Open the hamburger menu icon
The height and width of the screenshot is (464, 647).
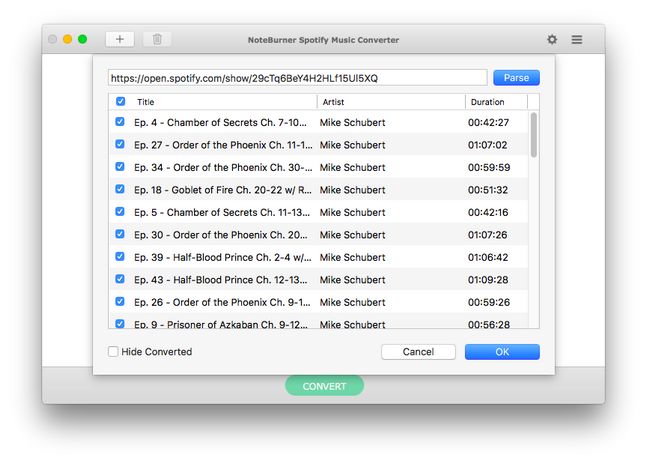pos(577,39)
